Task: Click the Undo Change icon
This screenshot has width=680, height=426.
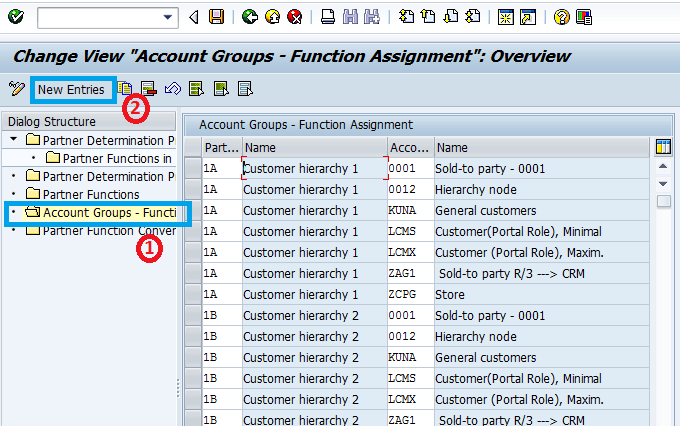Action: pyautogui.click(x=172, y=89)
